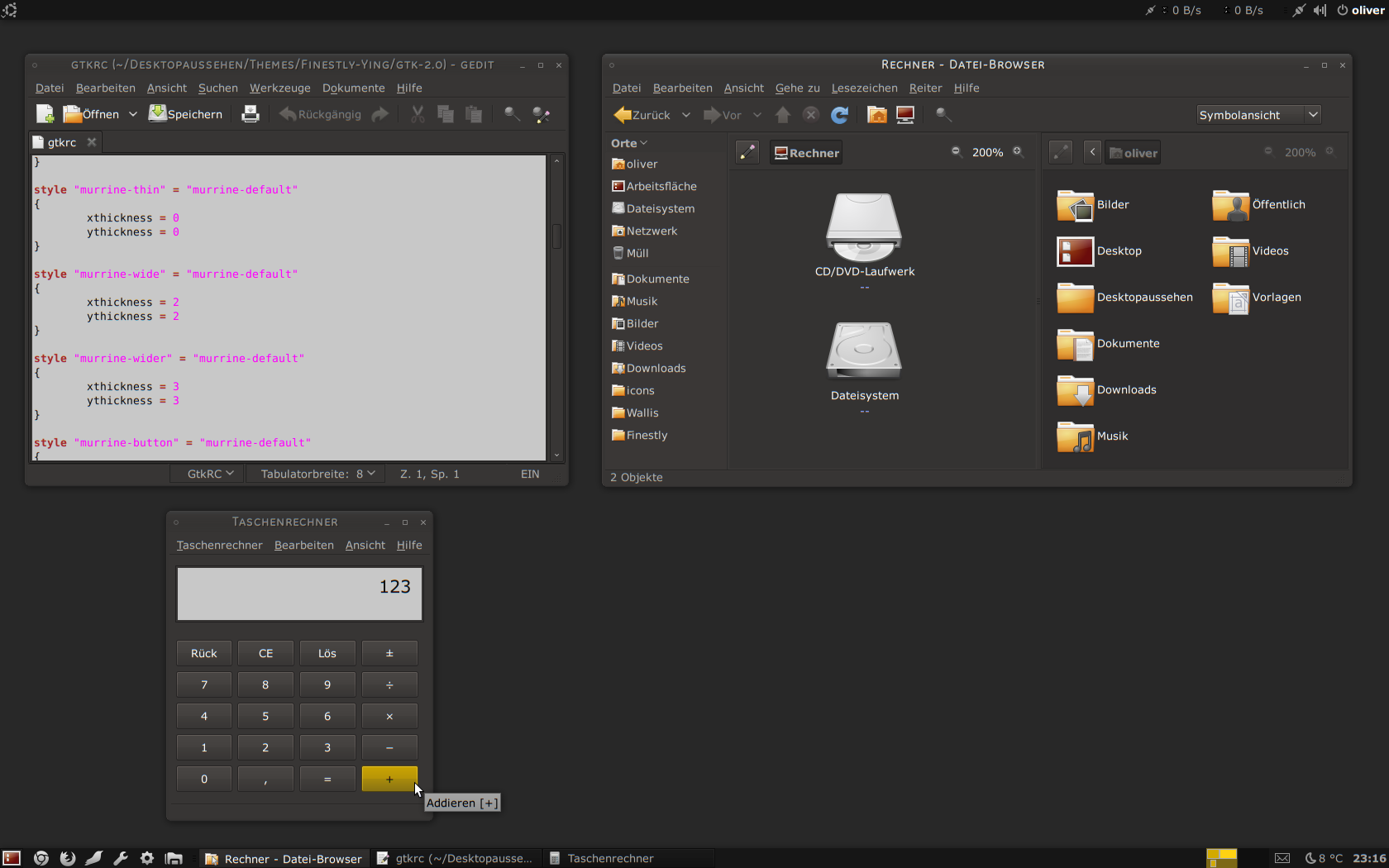Click the computer icon in browser toolbar
Viewport: 1389px width, 868px height.
905,115
